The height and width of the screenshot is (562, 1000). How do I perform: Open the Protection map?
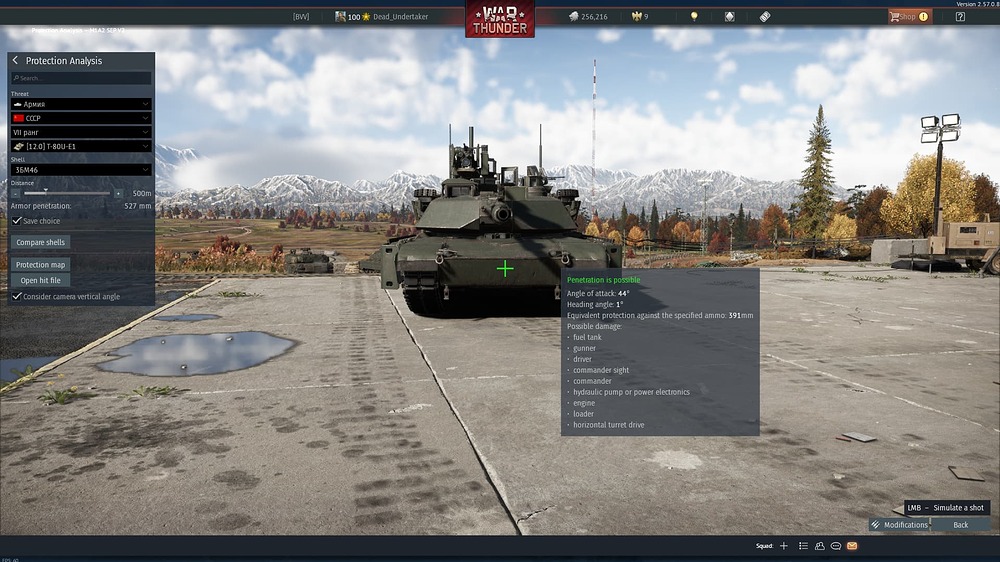coord(40,265)
